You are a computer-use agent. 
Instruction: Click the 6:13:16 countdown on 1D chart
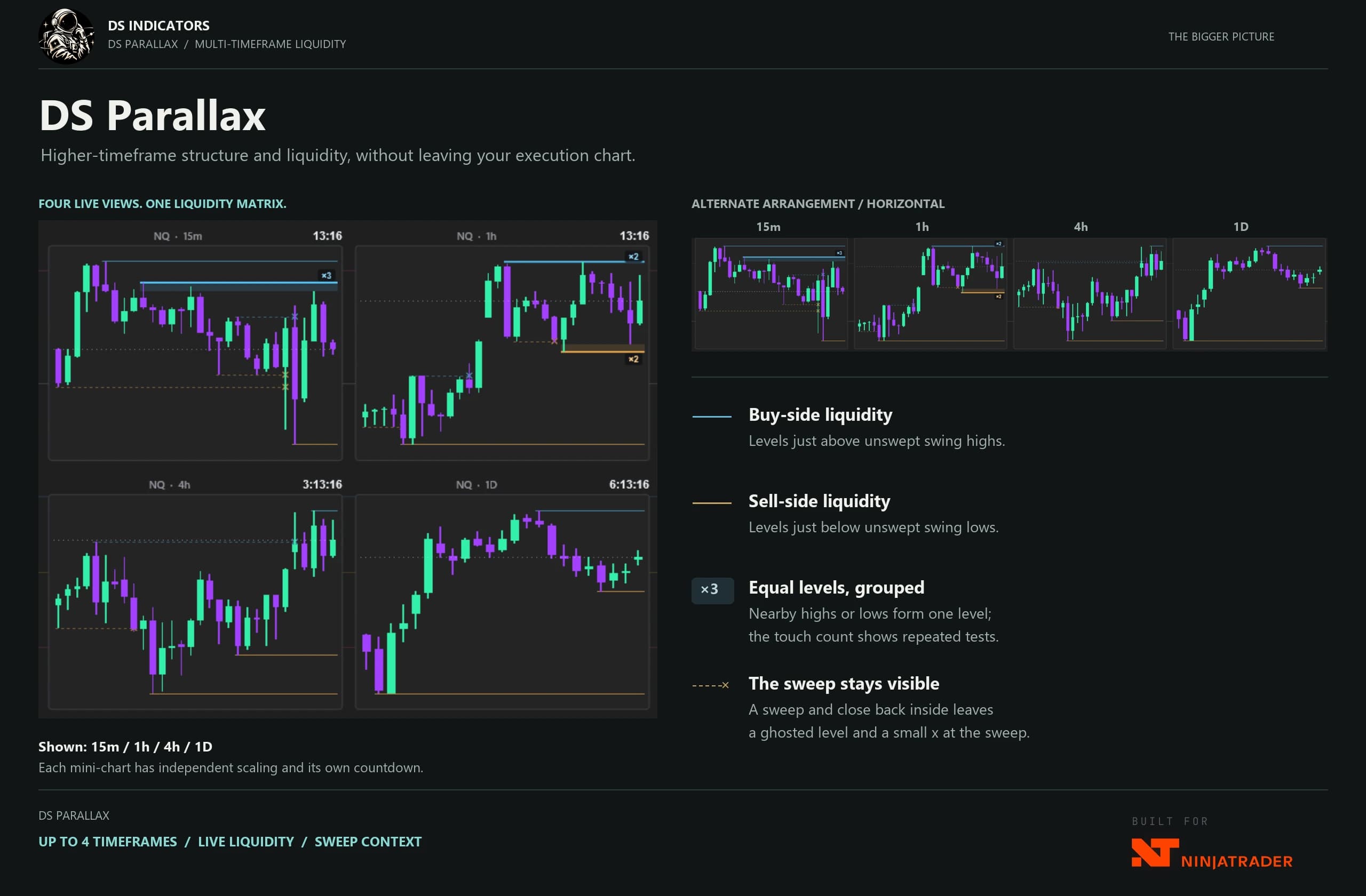[629, 484]
